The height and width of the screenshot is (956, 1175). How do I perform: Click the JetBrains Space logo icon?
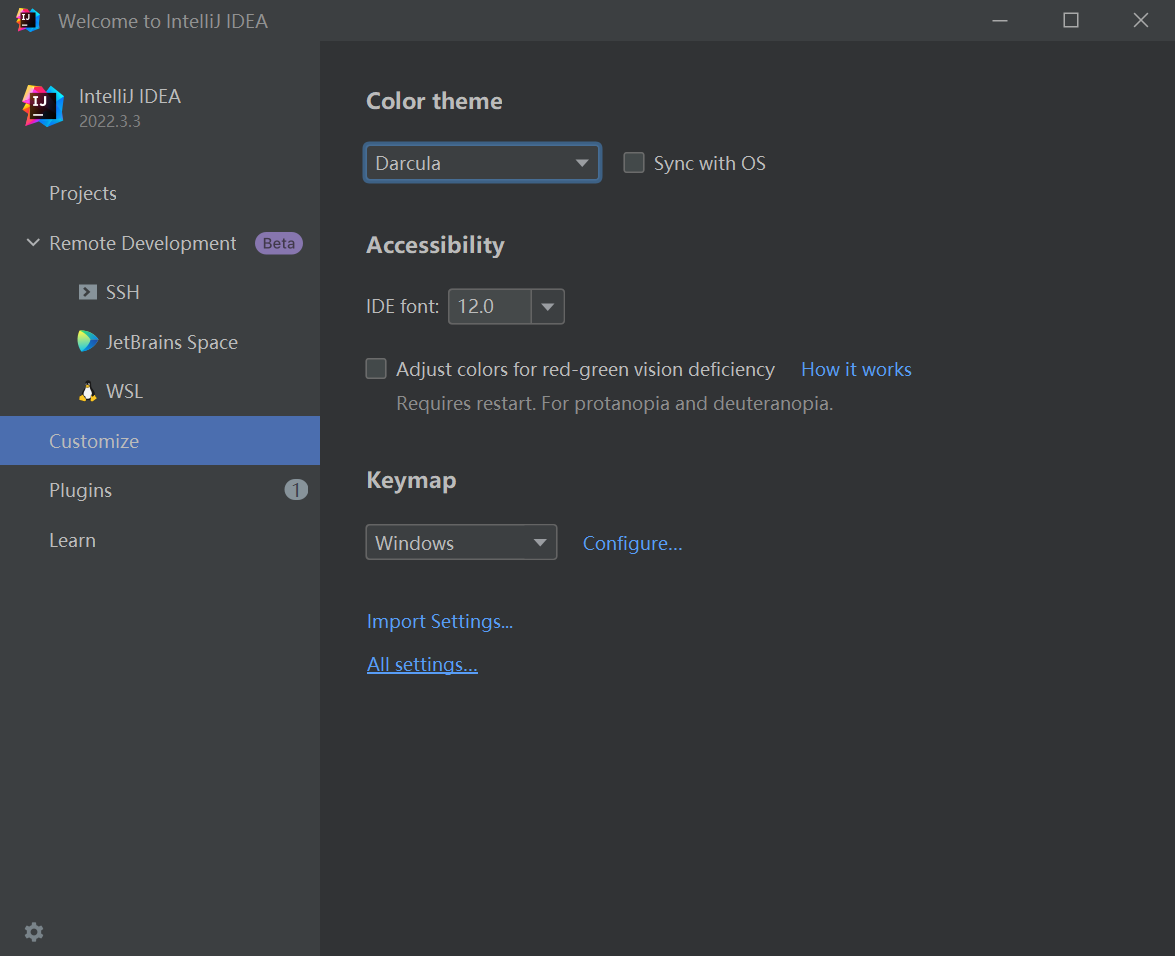[x=88, y=342]
